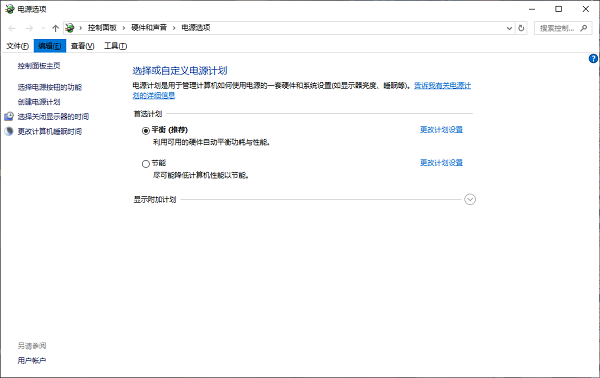Expand the chevron after 硬件和声音 breadcrumb

point(174,28)
